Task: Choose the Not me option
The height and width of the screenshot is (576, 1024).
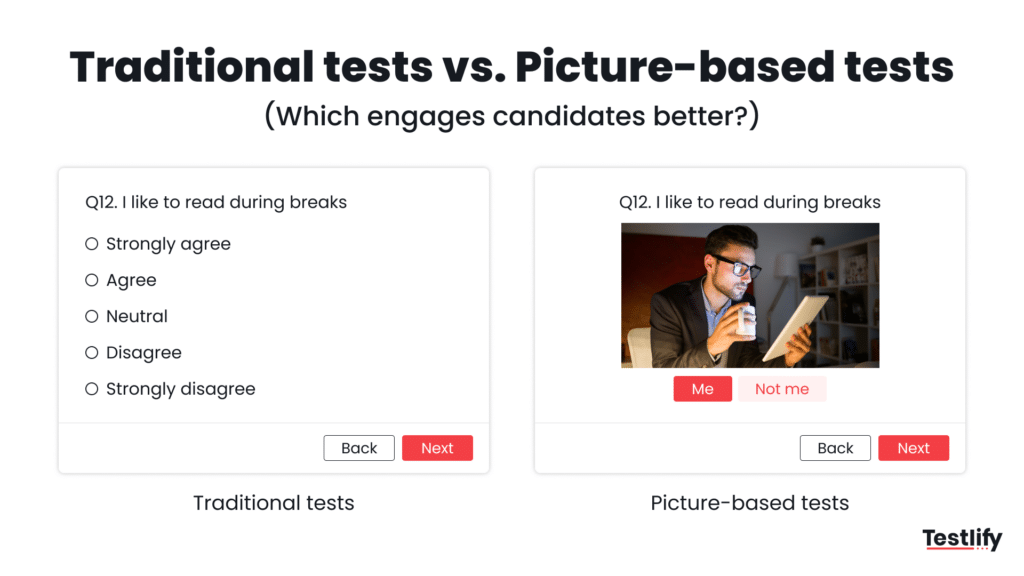Action: (x=782, y=388)
